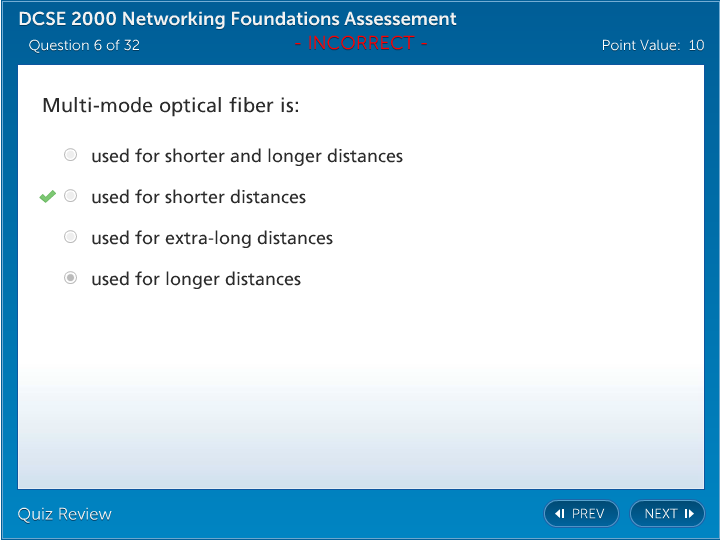Screen dimensions: 720x540
Task: Pick the "used for extra-long distances" radio button
Action: pos(70,237)
